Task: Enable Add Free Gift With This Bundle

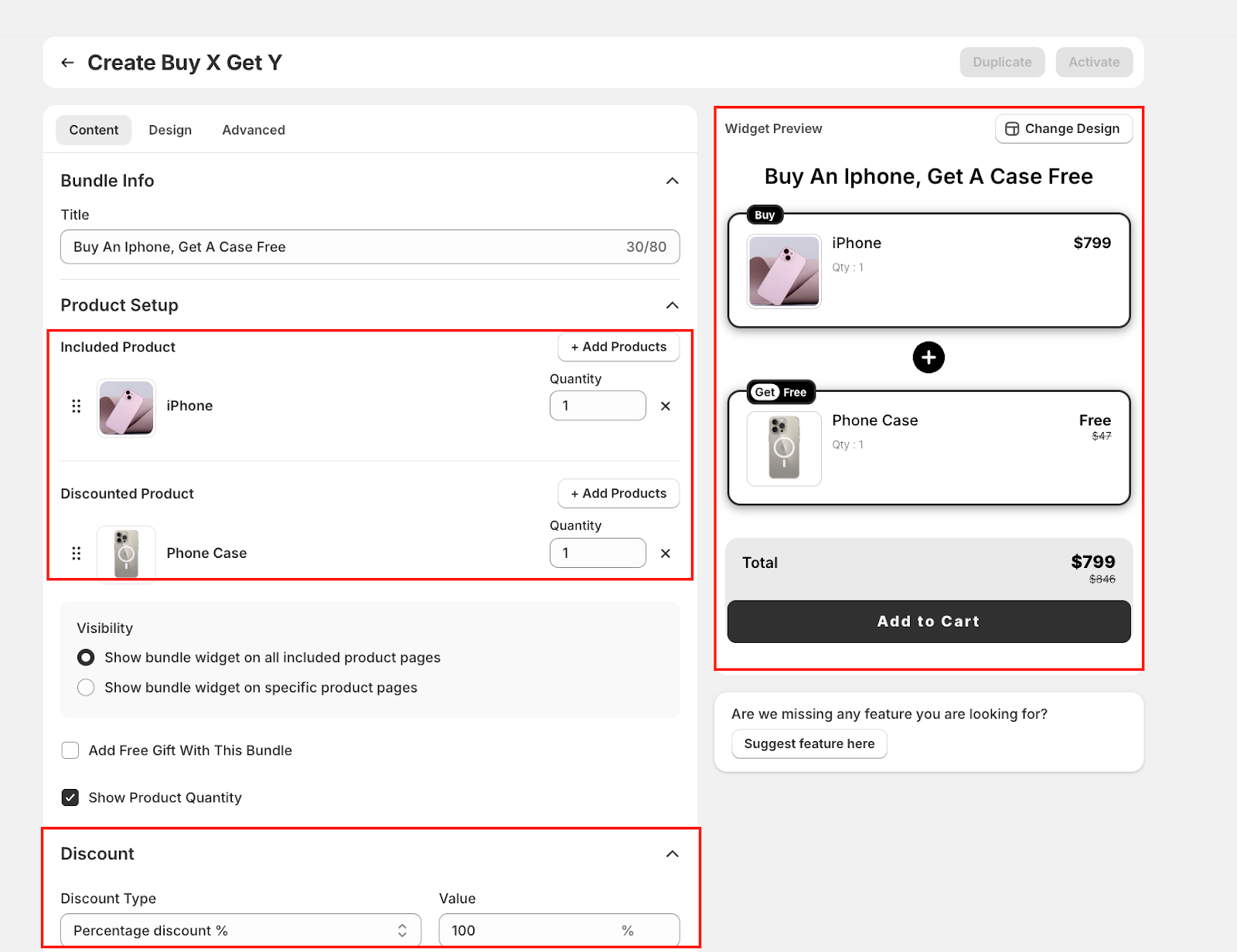Action: (x=70, y=750)
